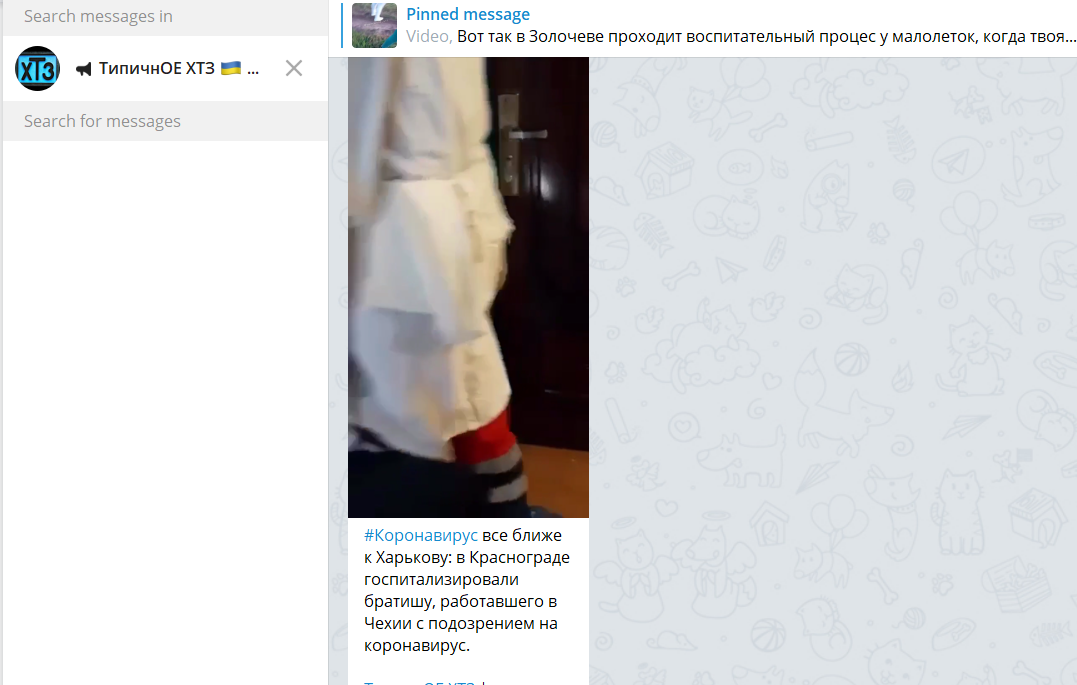
Task: Click the "Pinned message" title
Action: coord(468,14)
